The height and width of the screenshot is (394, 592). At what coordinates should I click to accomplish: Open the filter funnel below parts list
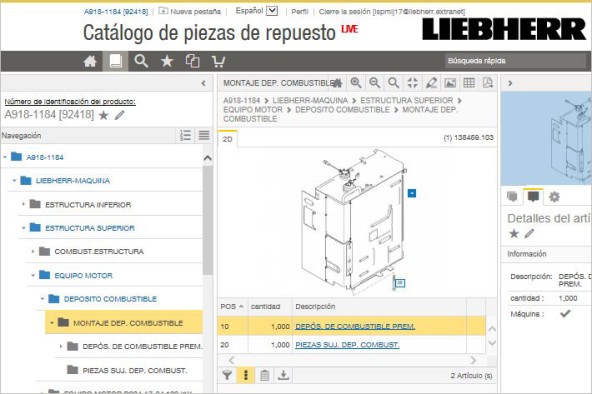(227, 375)
